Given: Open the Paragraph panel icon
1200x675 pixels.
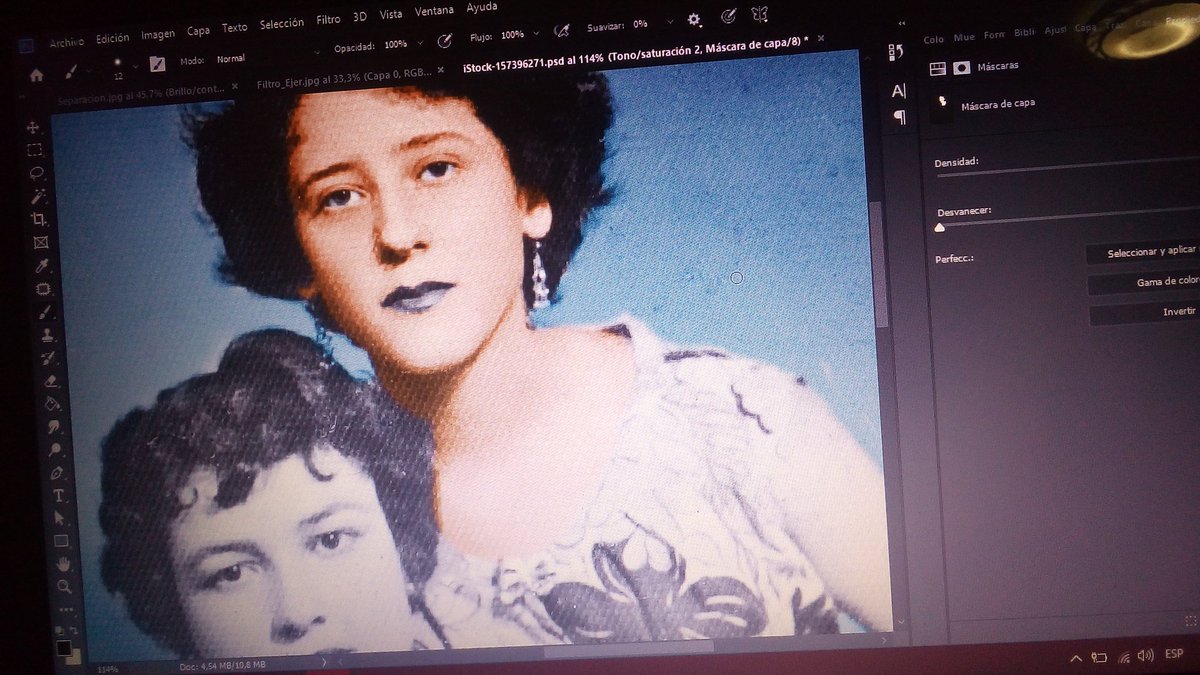Looking at the screenshot, I should tap(899, 117).
